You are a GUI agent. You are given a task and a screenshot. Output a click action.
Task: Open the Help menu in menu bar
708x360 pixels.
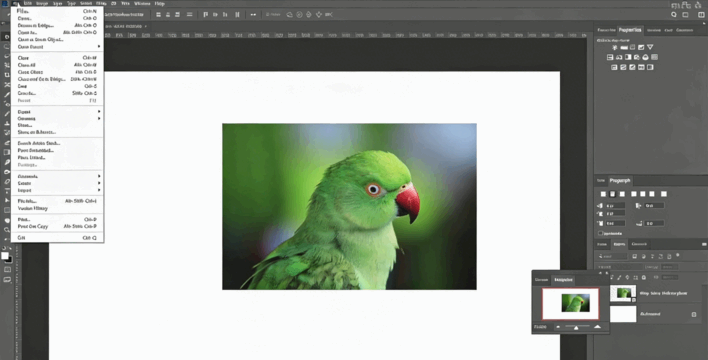(x=159, y=4)
